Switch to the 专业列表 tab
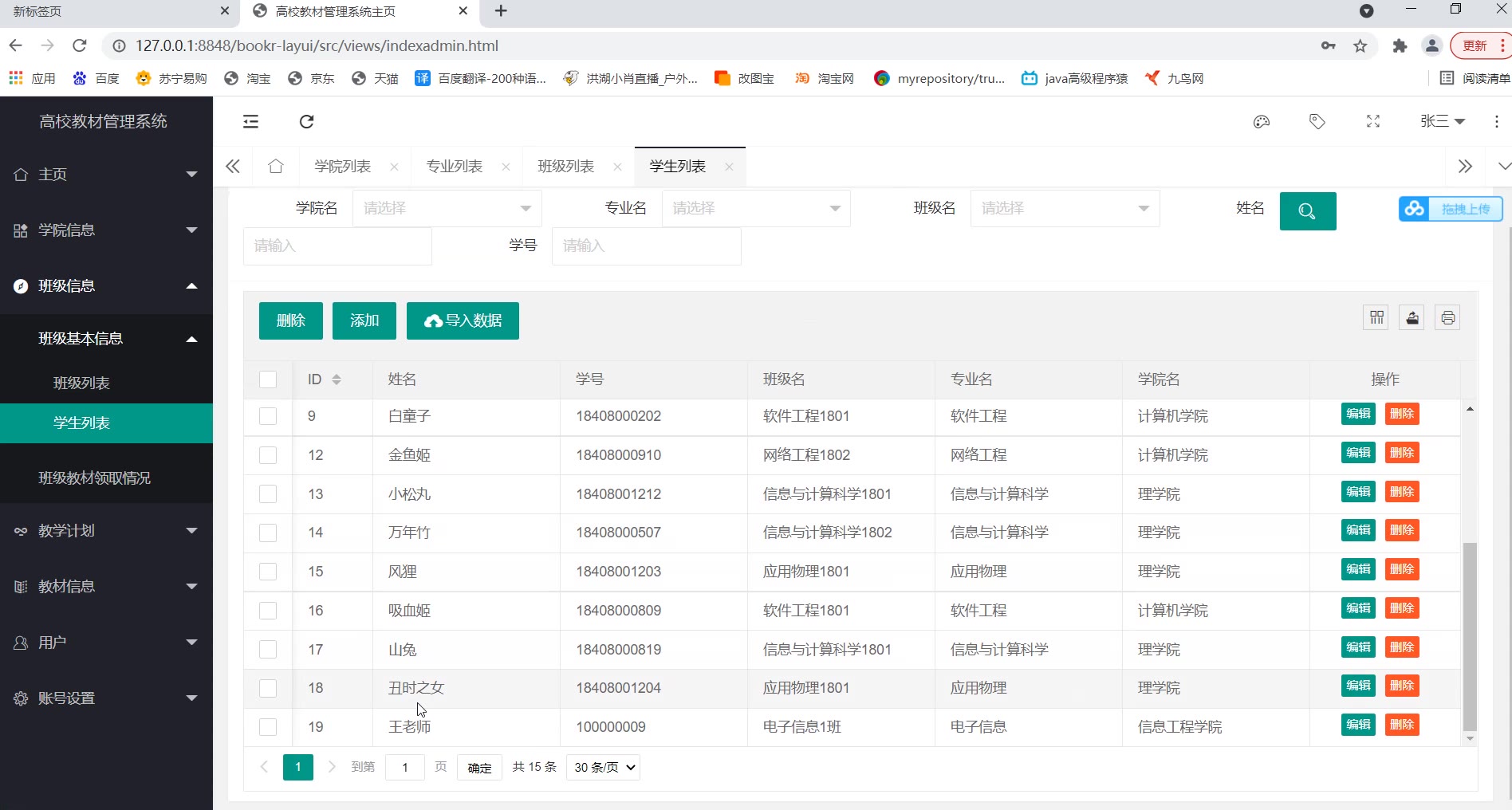The image size is (1512, 810). (x=455, y=167)
